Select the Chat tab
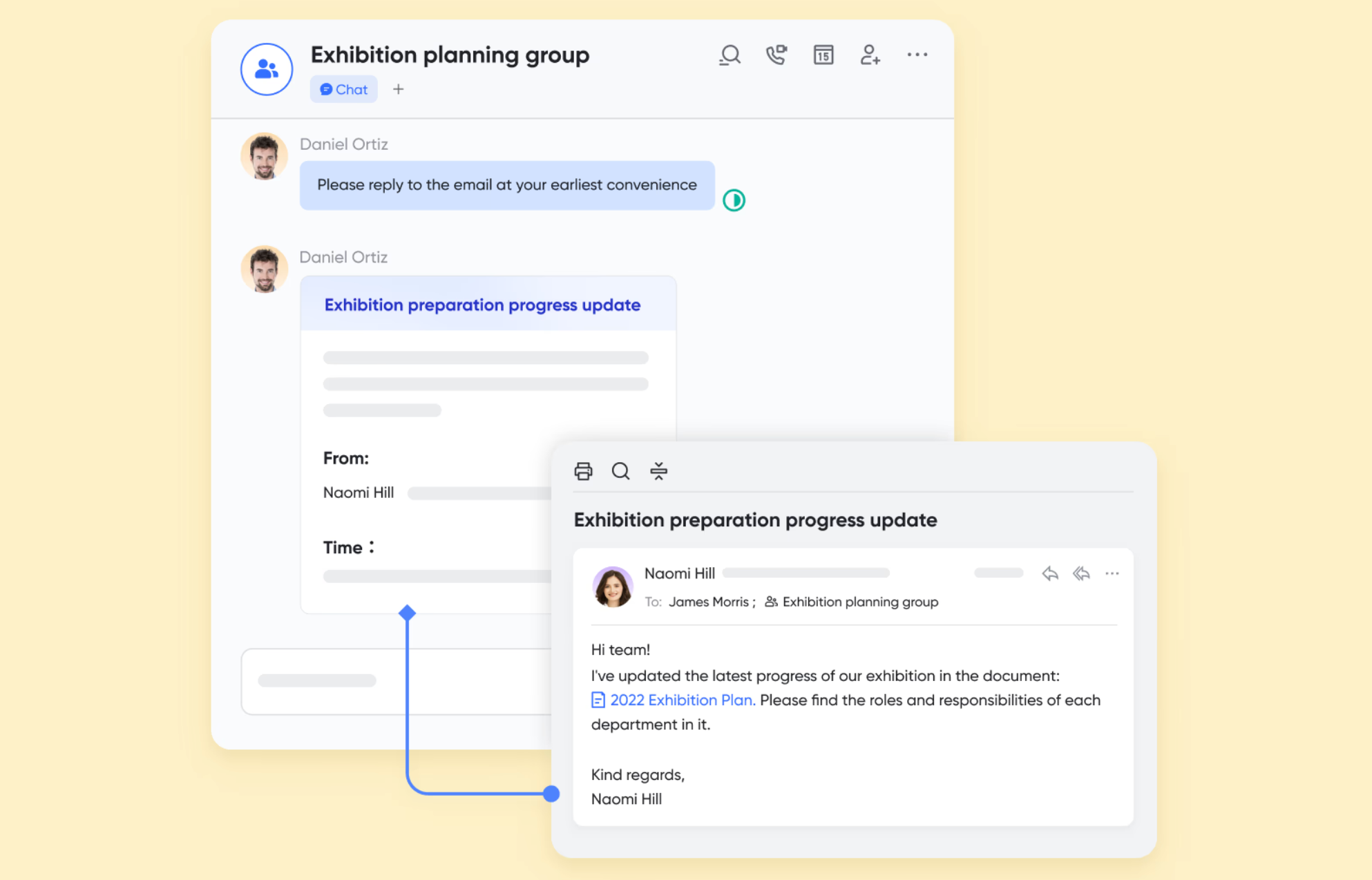1372x880 pixels. (x=343, y=89)
